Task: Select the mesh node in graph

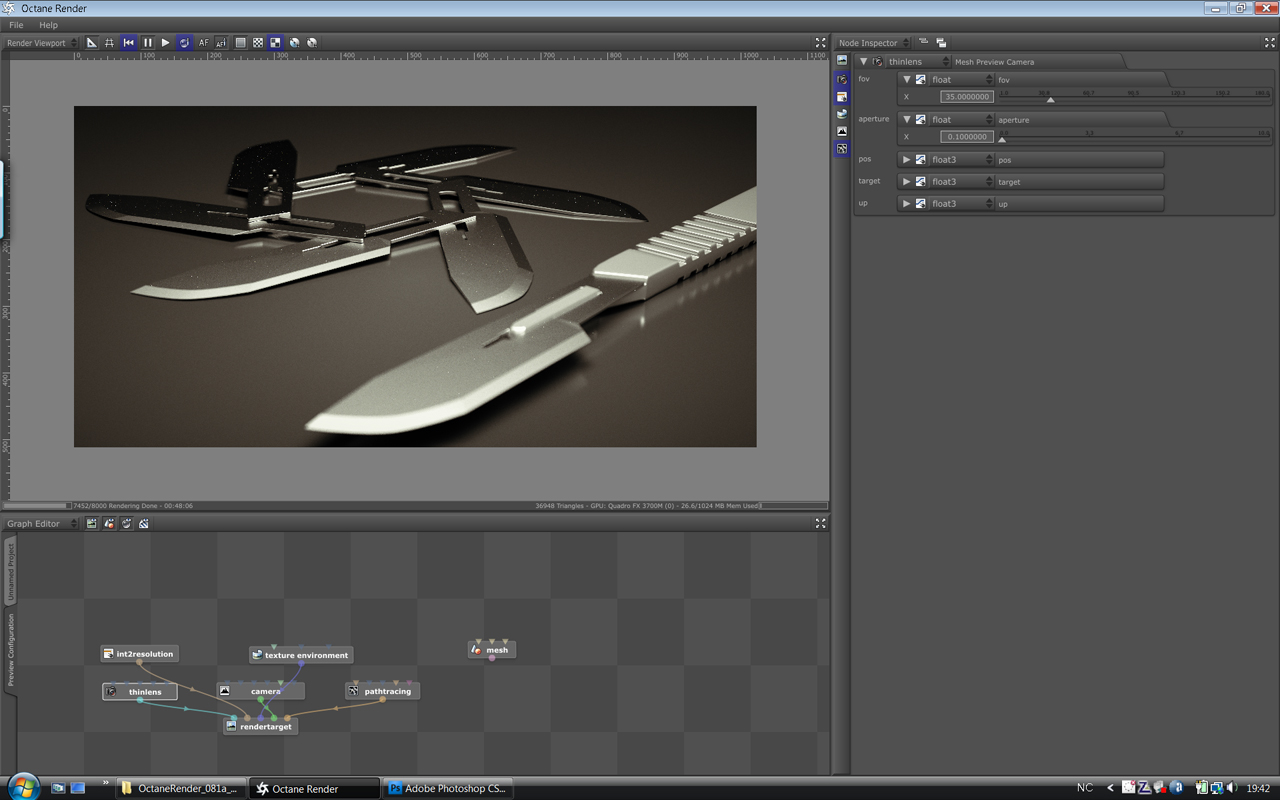Action: (x=492, y=650)
